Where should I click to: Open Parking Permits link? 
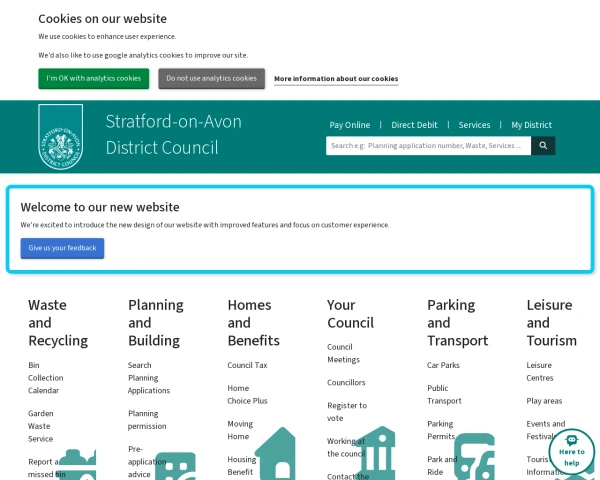pyautogui.click(x=441, y=430)
